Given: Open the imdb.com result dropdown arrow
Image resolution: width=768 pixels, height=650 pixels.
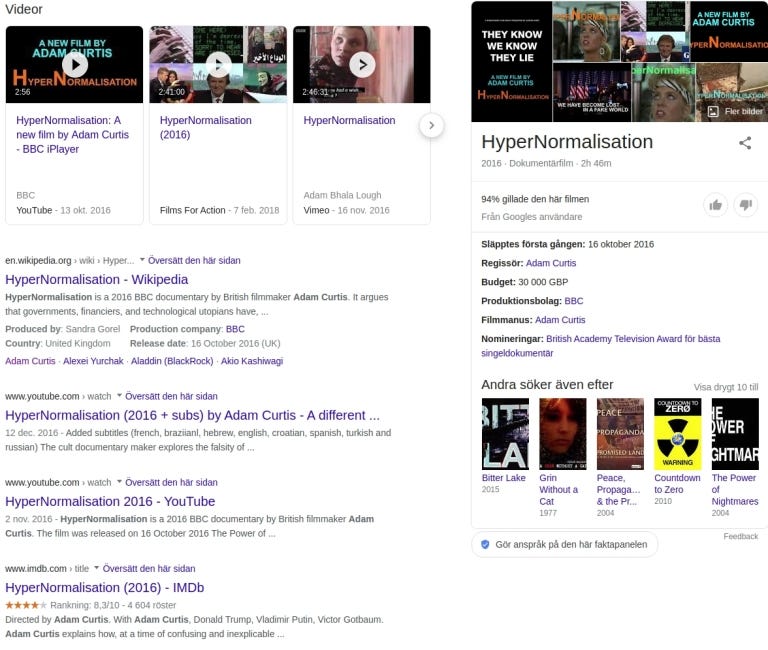Looking at the screenshot, I should (x=96, y=568).
